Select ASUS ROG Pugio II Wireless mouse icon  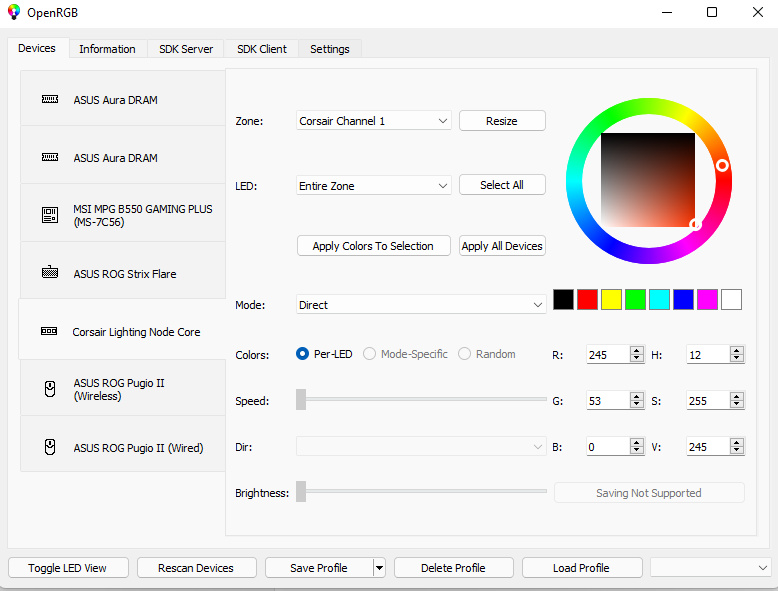[x=50, y=389]
